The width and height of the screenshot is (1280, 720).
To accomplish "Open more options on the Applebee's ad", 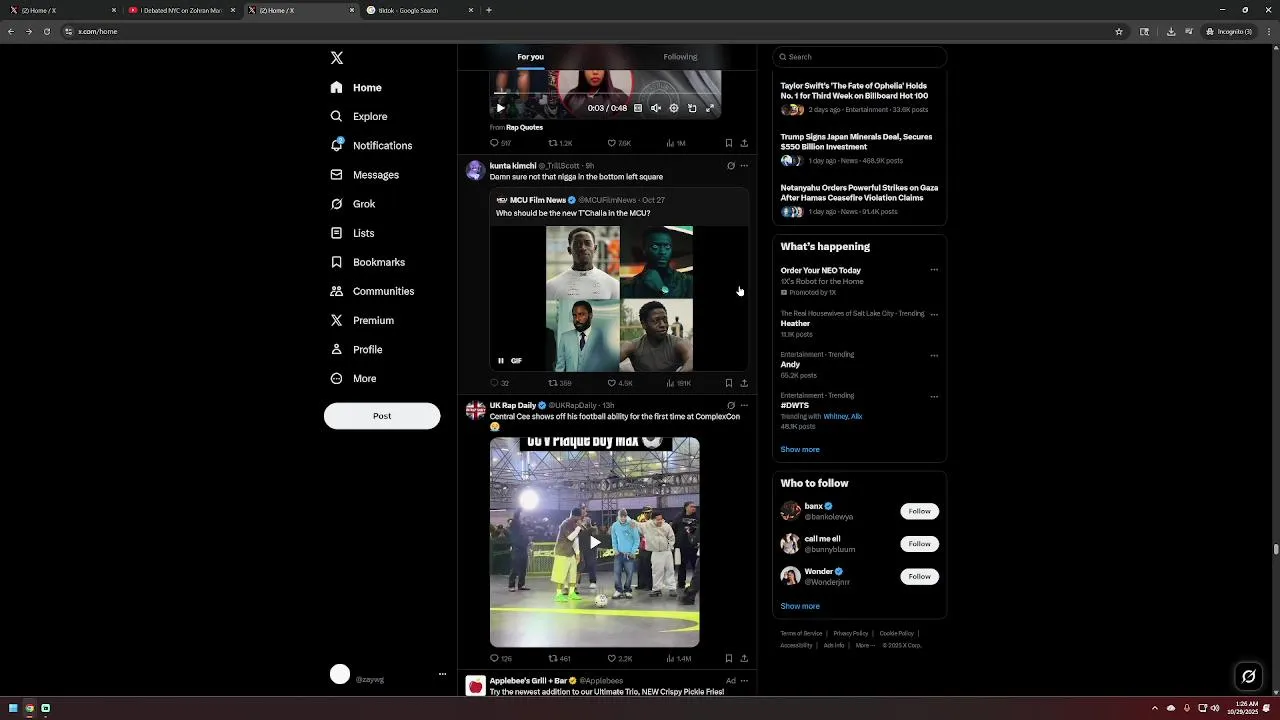I will click(744, 681).
